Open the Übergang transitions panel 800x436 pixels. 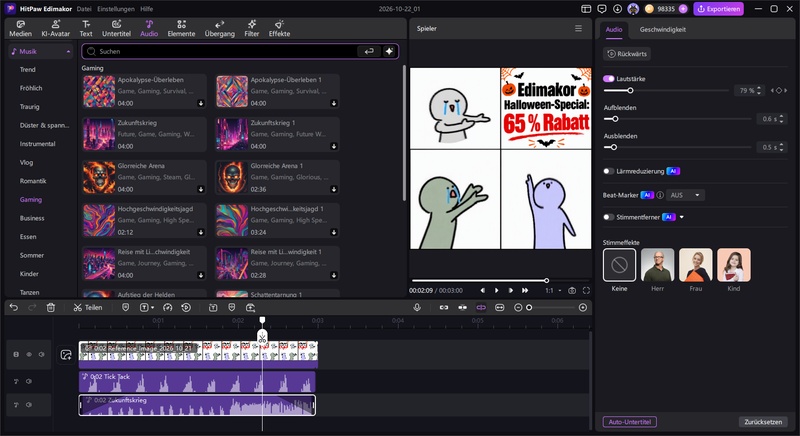[219, 29]
